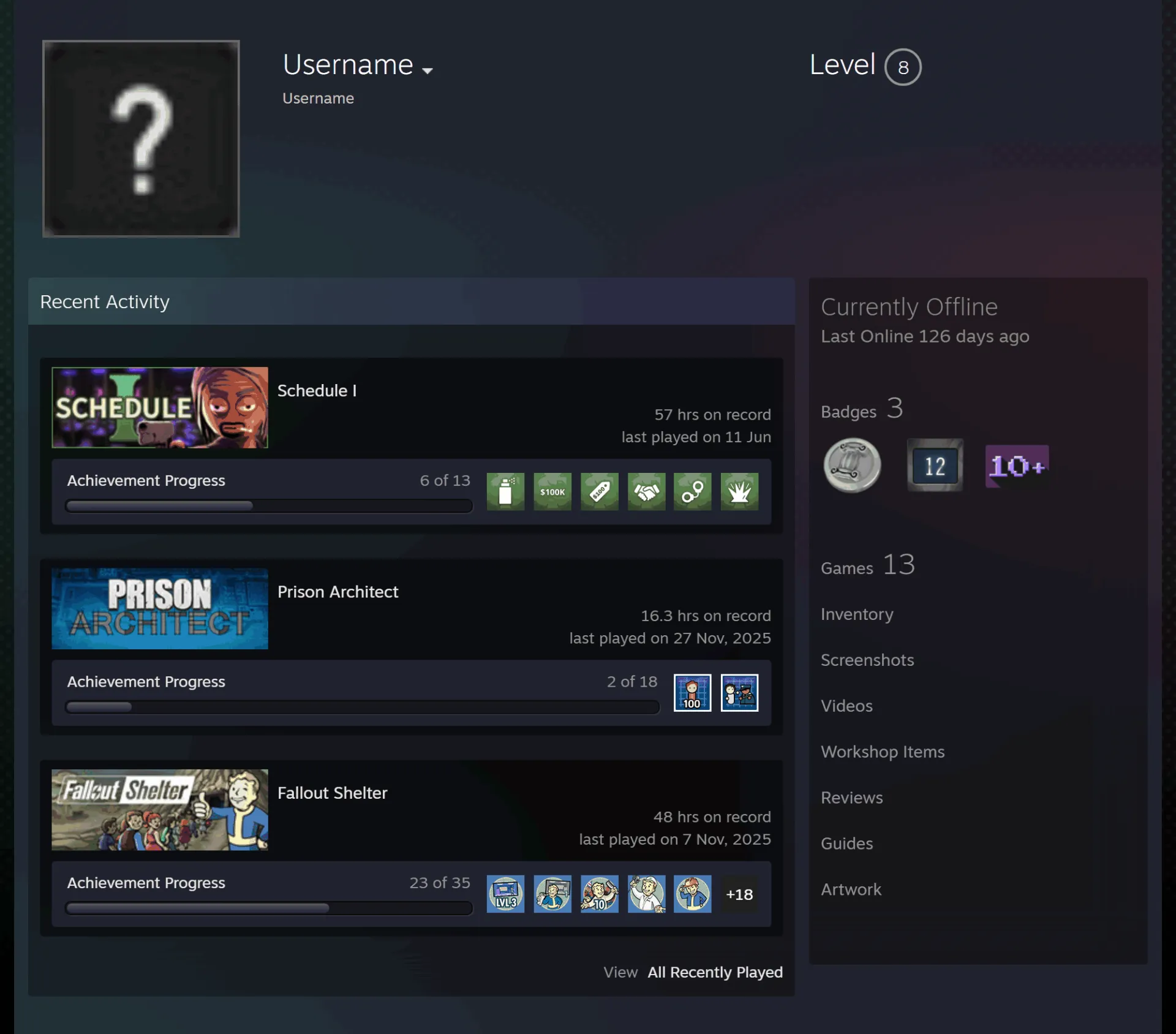The height and width of the screenshot is (1034, 1176).
Task: Open the handcuffs achievement icon
Action: coord(693,491)
